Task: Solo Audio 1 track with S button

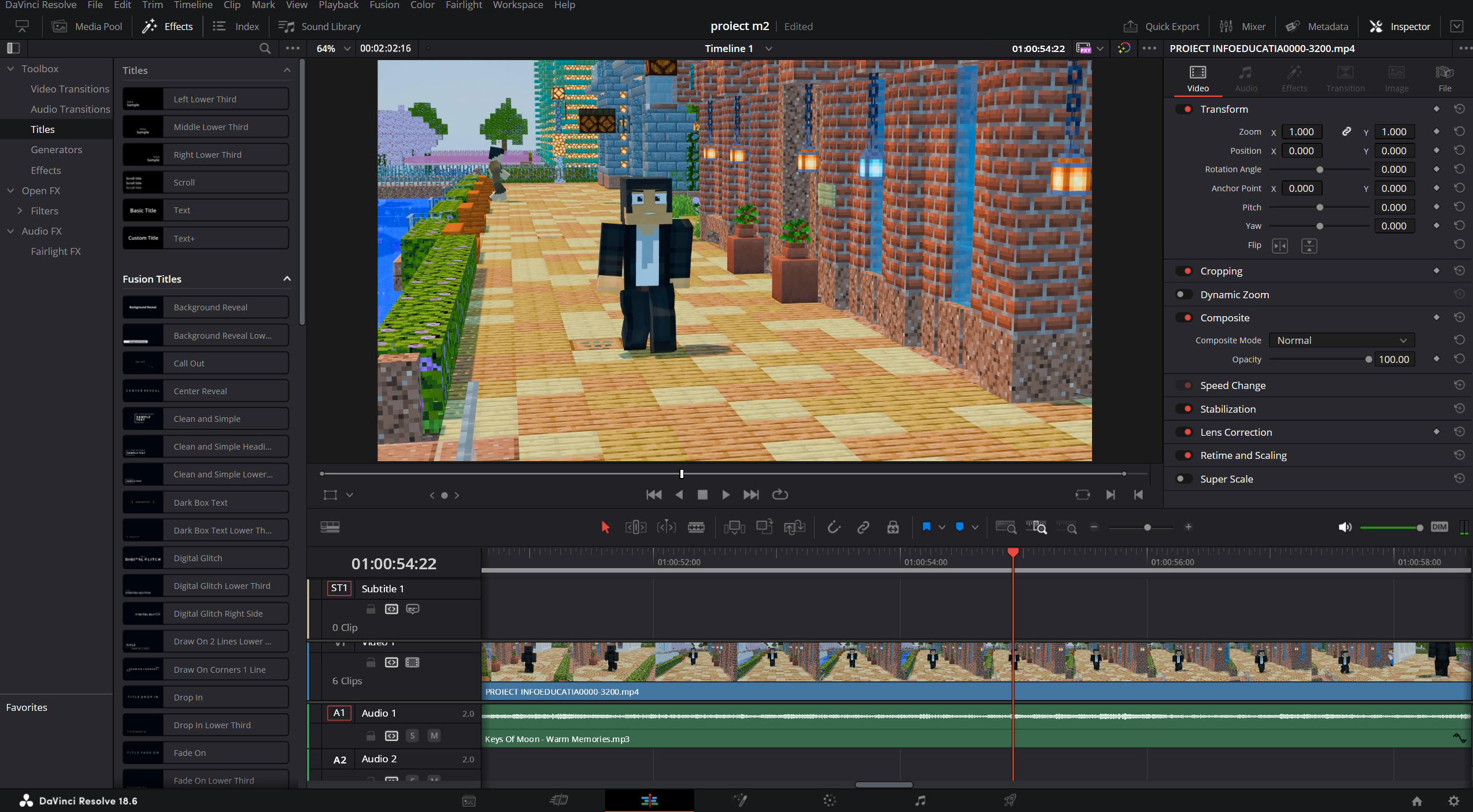Action: (412, 736)
